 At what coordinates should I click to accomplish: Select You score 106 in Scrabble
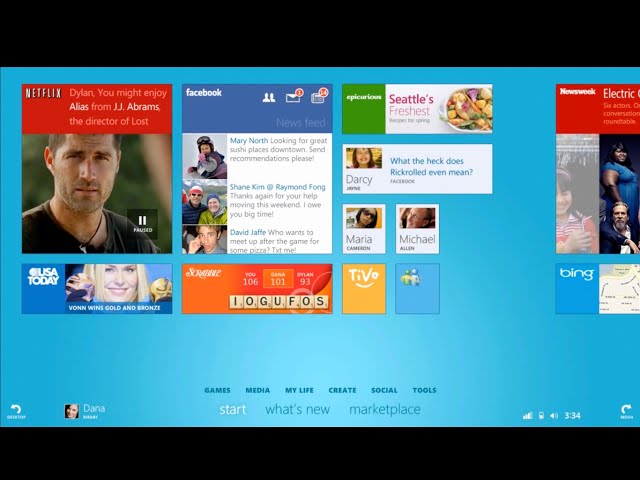tap(250, 279)
